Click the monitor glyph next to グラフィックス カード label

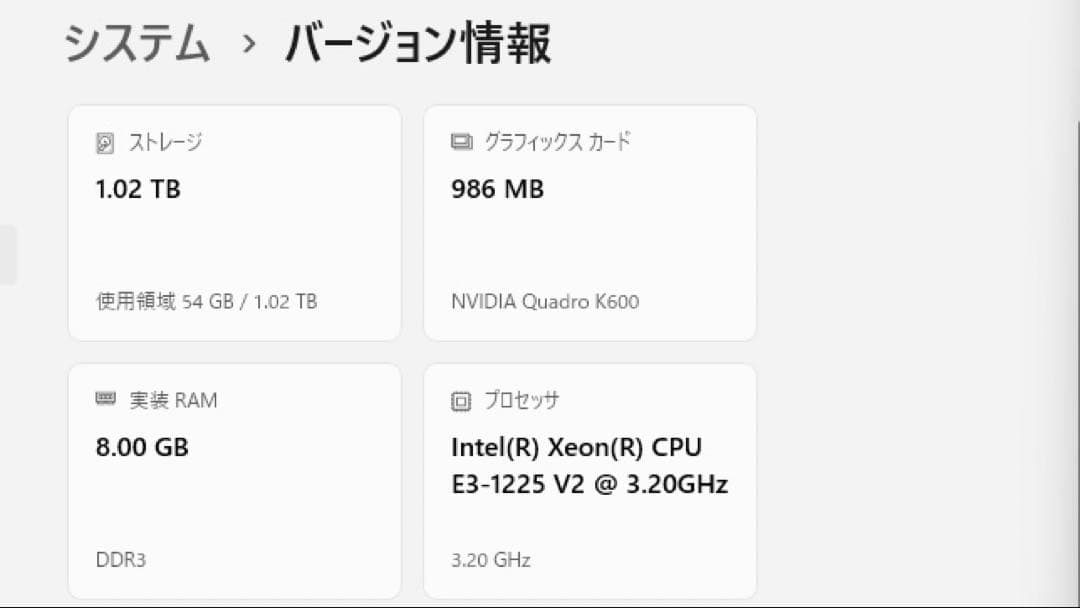coord(460,142)
